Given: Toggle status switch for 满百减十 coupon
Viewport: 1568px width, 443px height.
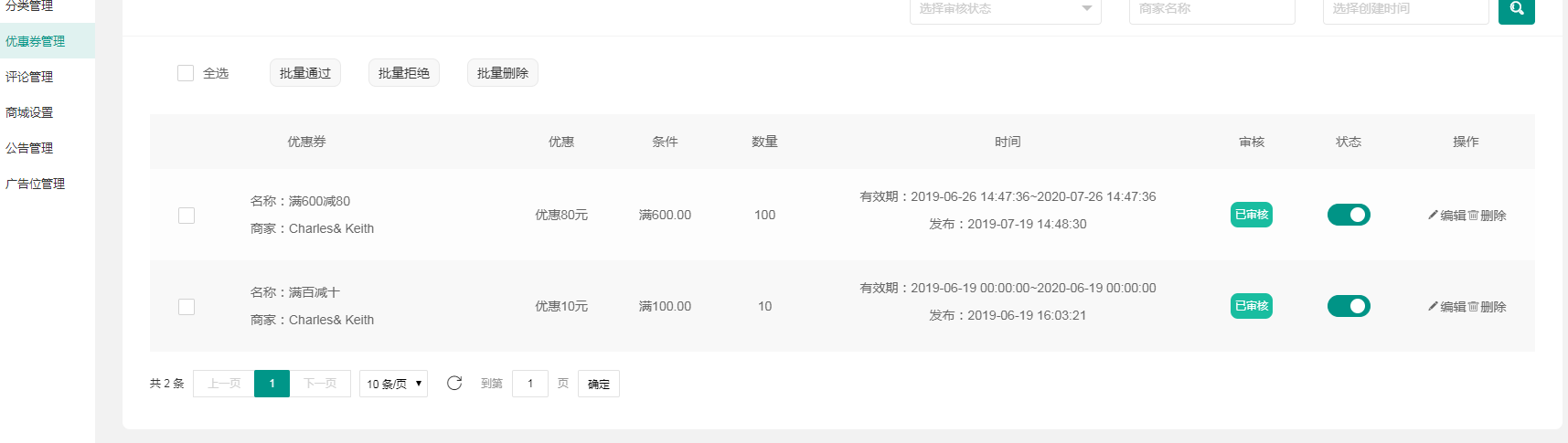Looking at the screenshot, I should [x=1349, y=306].
